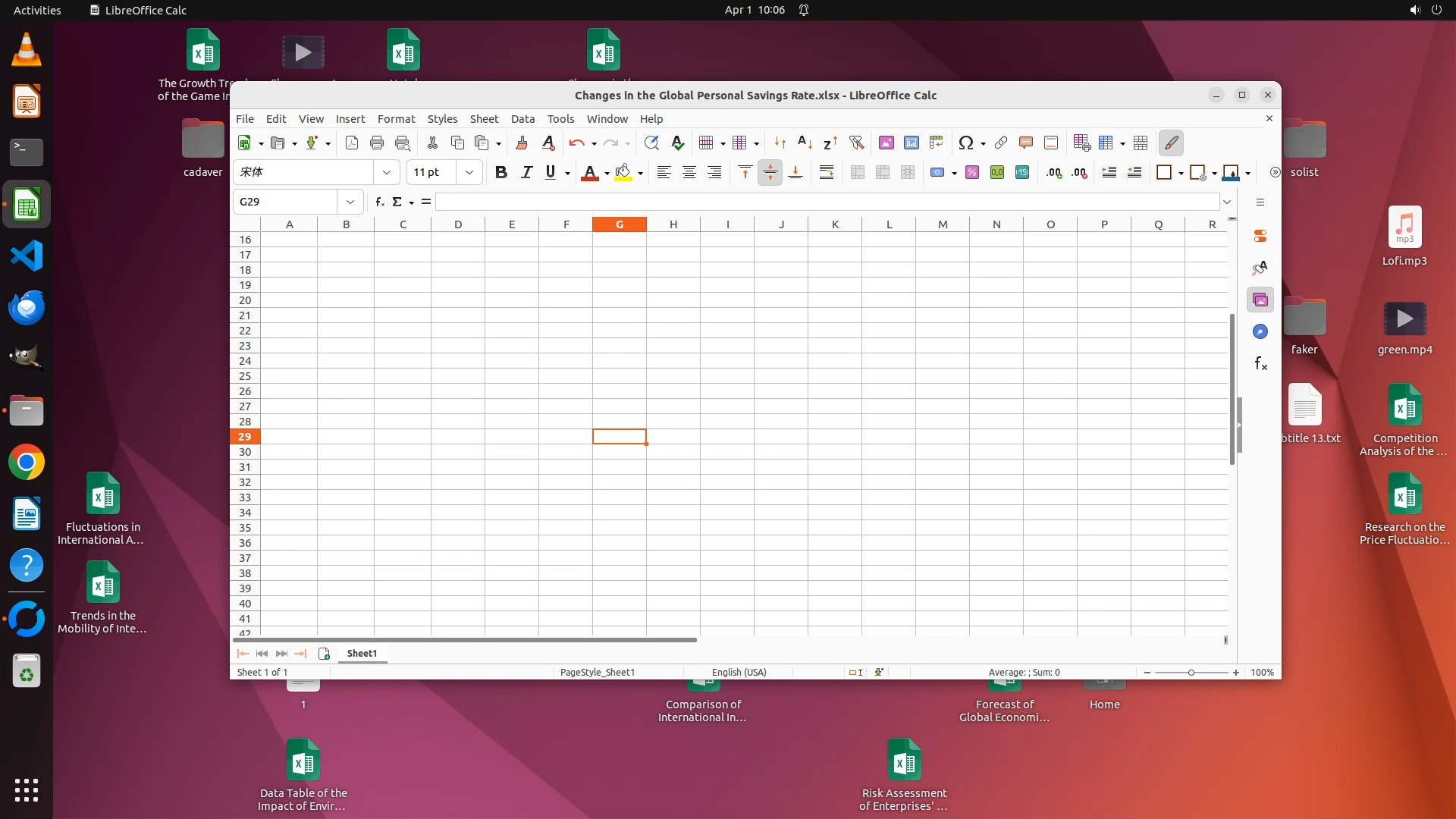
Task: Open the Data menu
Action: [522, 118]
